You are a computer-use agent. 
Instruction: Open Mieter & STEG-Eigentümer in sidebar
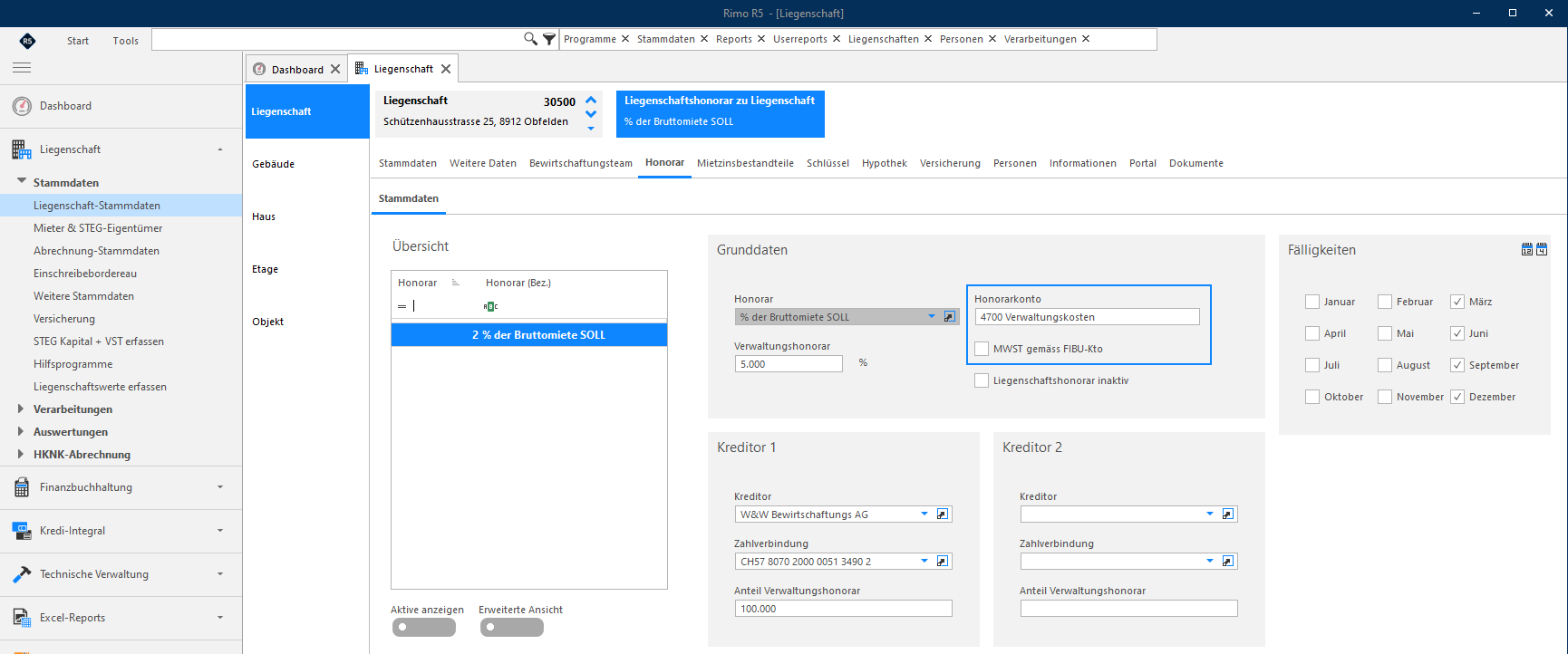(x=98, y=228)
